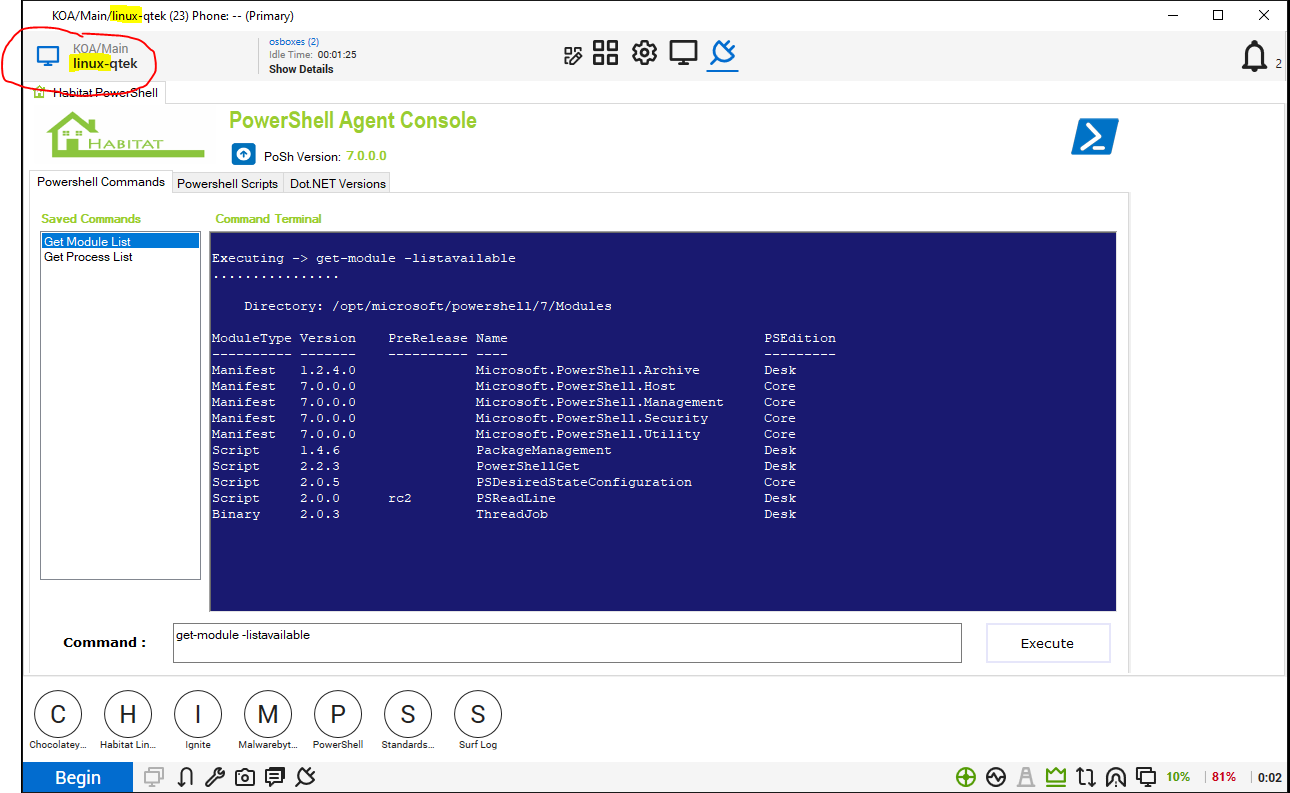This screenshot has width=1290, height=793.
Task: Click the monitor screen icon in top toolbar
Action: click(683, 53)
